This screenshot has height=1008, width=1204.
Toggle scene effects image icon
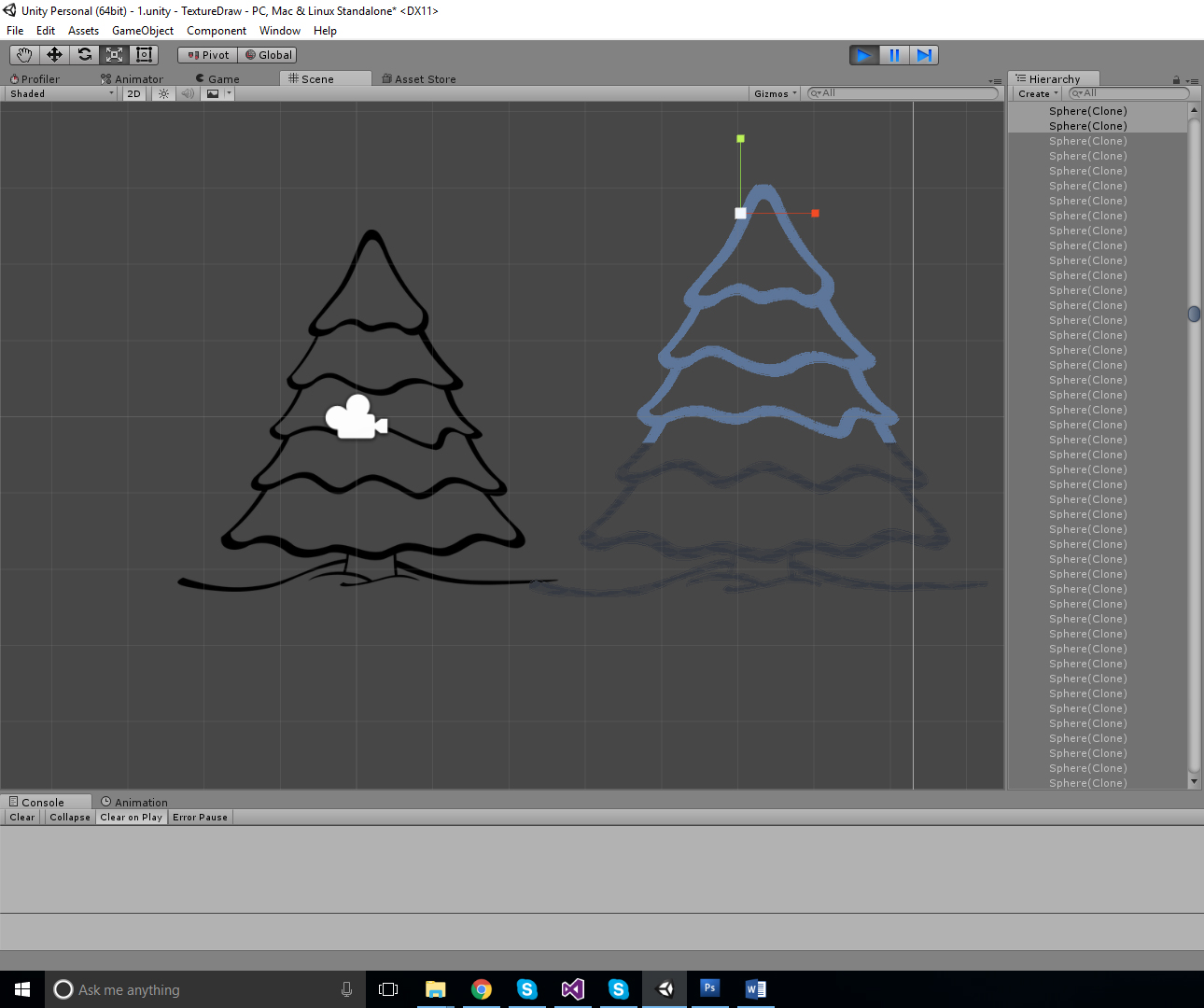[213, 93]
